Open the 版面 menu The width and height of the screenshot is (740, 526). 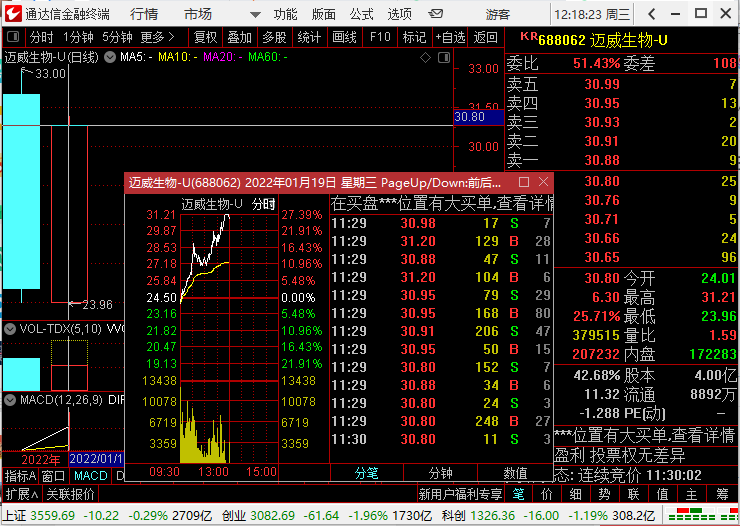323,14
